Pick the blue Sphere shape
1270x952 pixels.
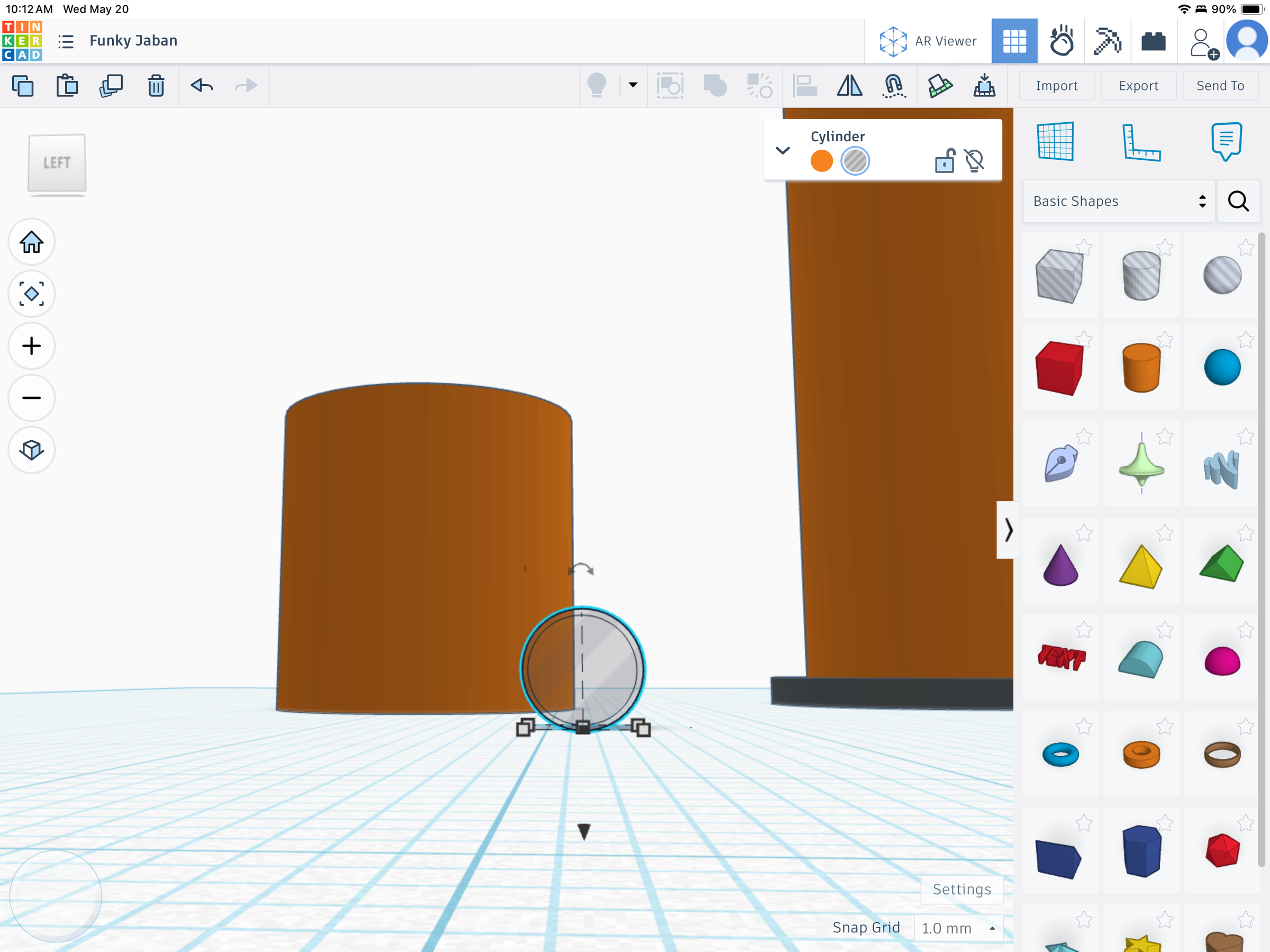(x=1222, y=367)
